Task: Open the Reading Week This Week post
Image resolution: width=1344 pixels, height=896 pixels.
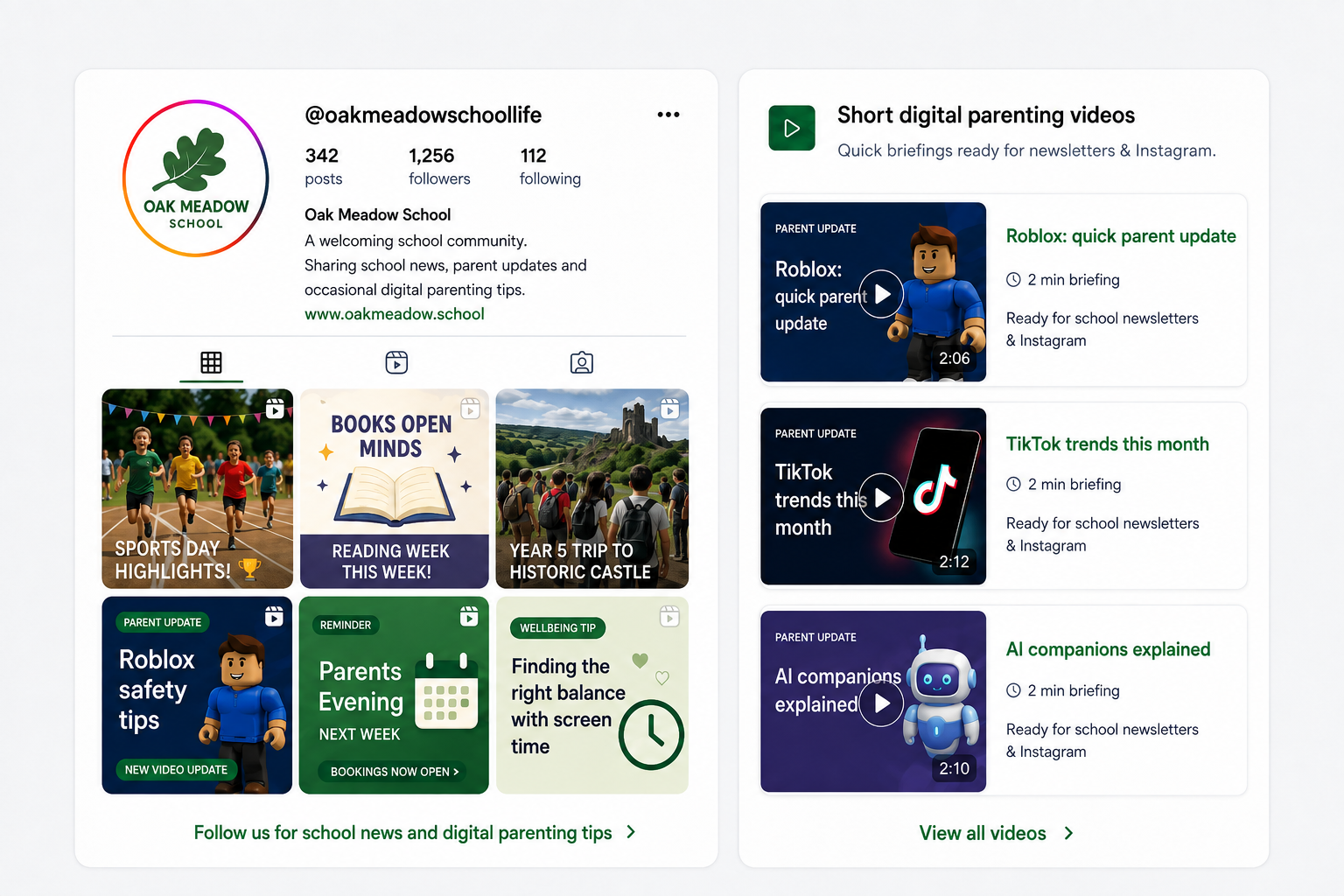Action: [394, 488]
